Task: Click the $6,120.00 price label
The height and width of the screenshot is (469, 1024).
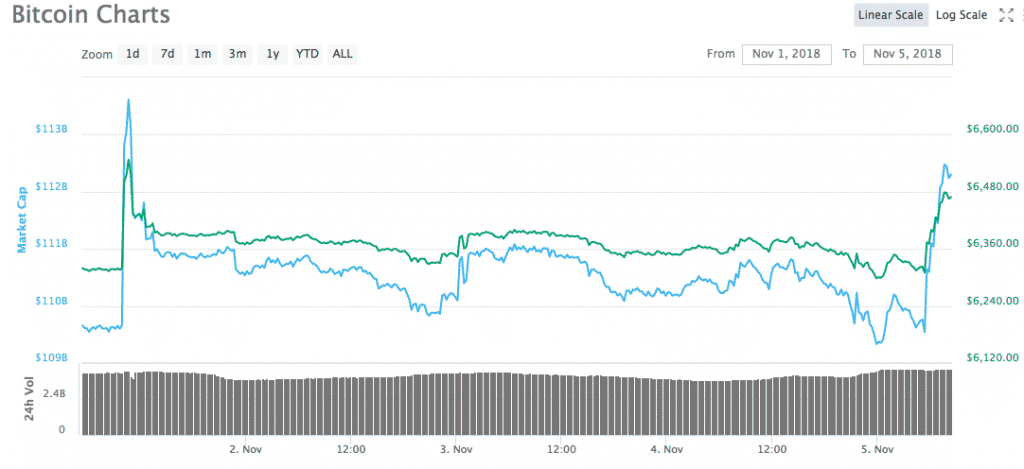Action: click(x=992, y=358)
